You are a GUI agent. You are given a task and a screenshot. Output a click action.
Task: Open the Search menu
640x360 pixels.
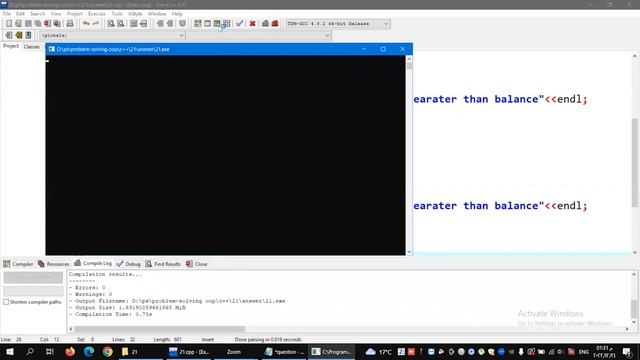[38, 14]
